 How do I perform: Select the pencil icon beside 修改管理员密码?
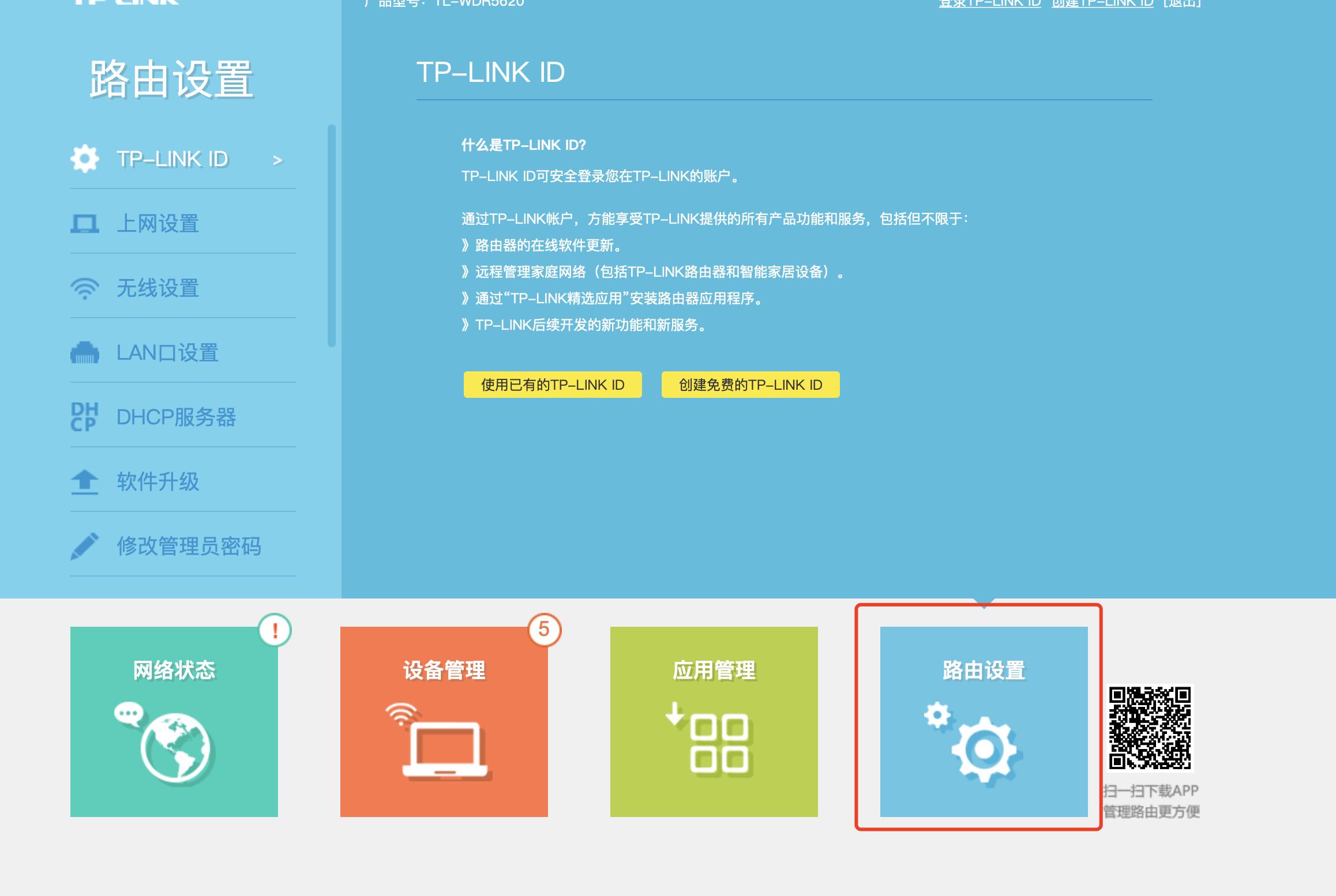coord(85,547)
